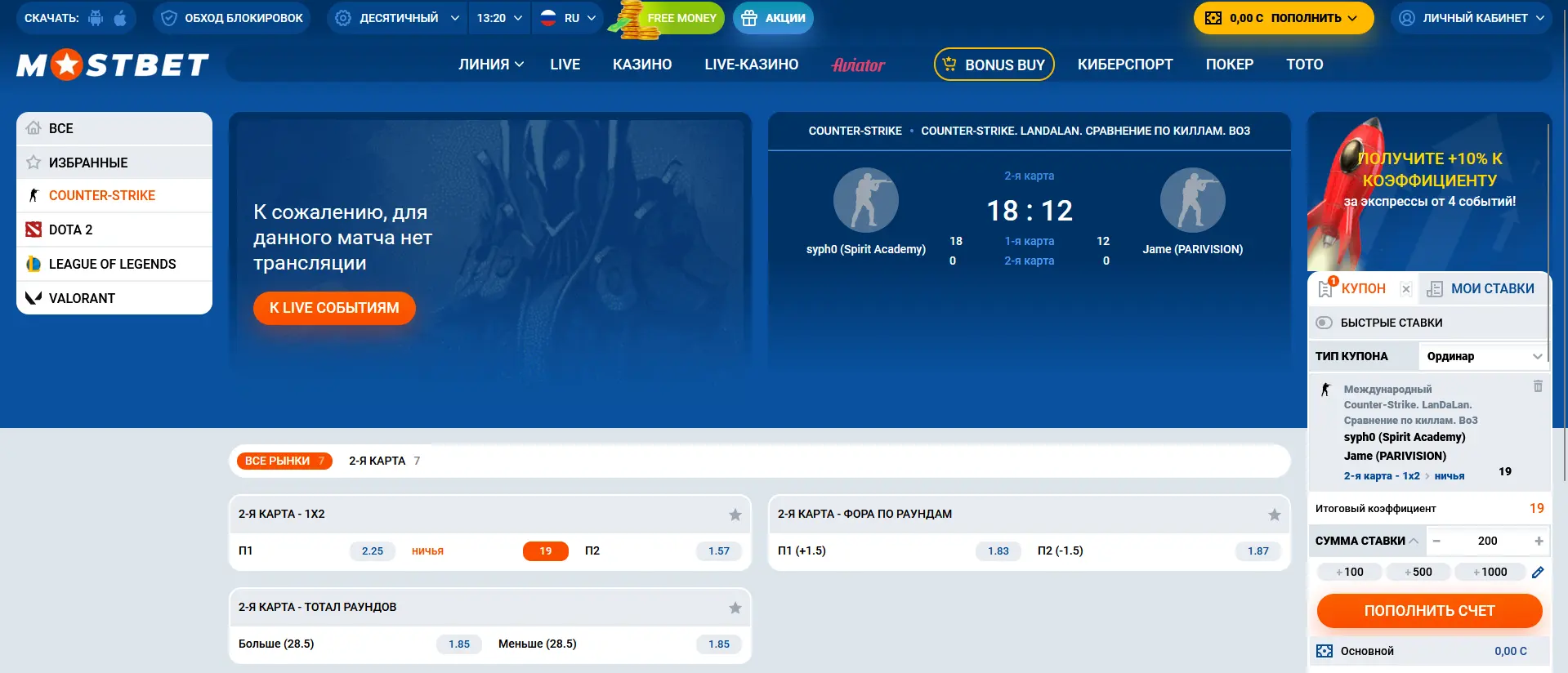The image size is (1568, 673).
Task: Click the Избранные star icon
Action: coord(34,163)
